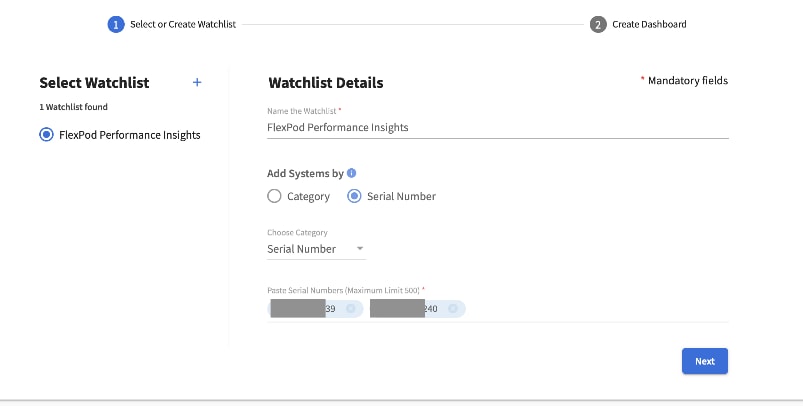Open Add Systems by info icon
Viewport: 803px width, 406px height.
click(351, 173)
